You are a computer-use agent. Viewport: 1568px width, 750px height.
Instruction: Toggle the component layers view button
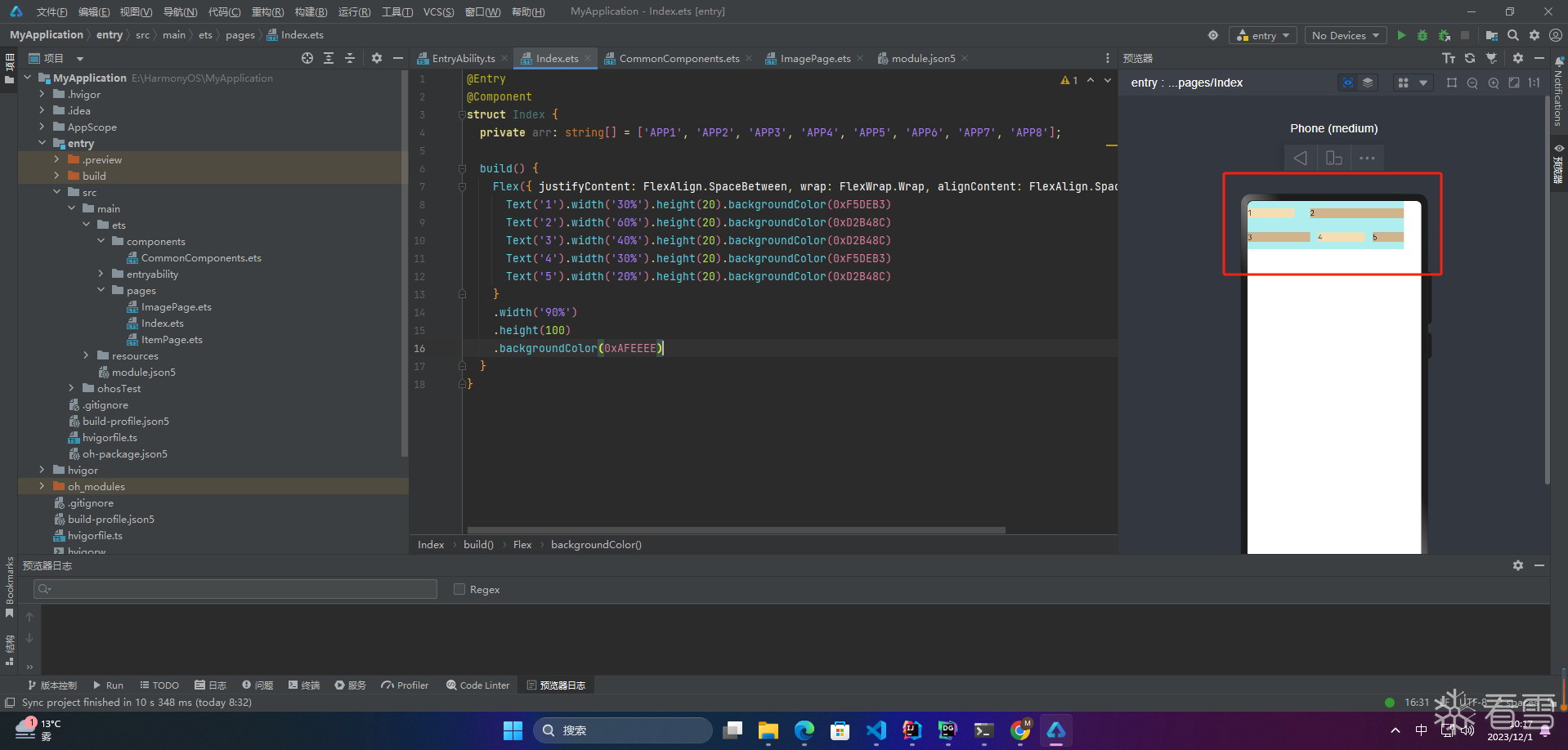(x=1368, y=83)
